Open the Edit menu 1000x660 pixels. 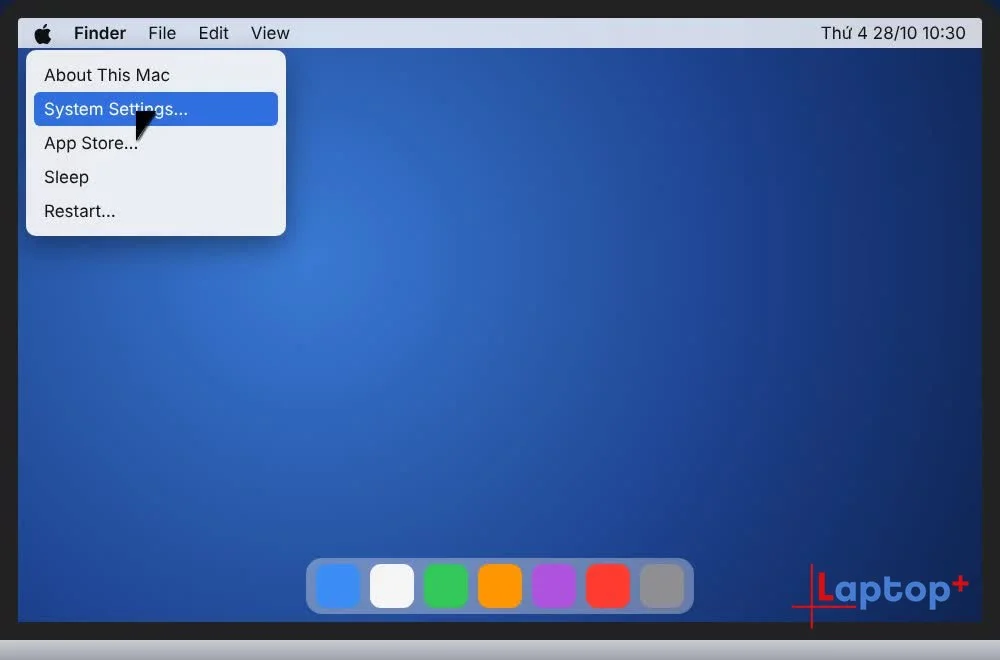[x=213, y=33]
